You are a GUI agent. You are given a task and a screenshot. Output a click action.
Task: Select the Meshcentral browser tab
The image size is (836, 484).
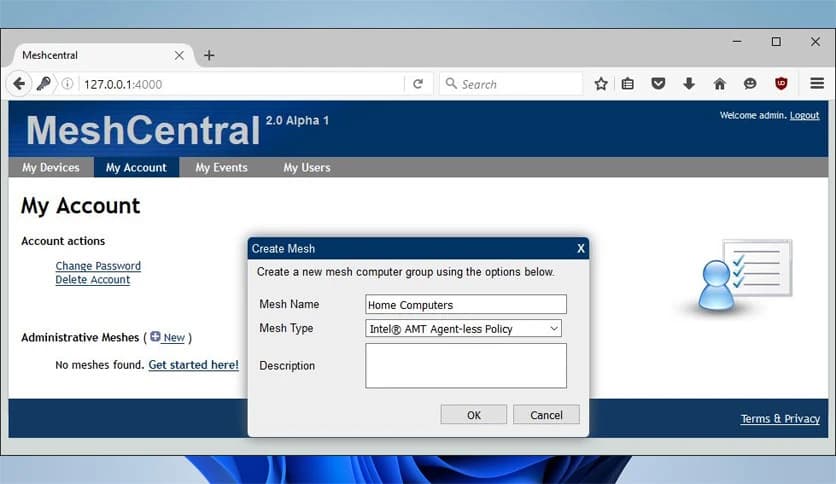(101, 55)
